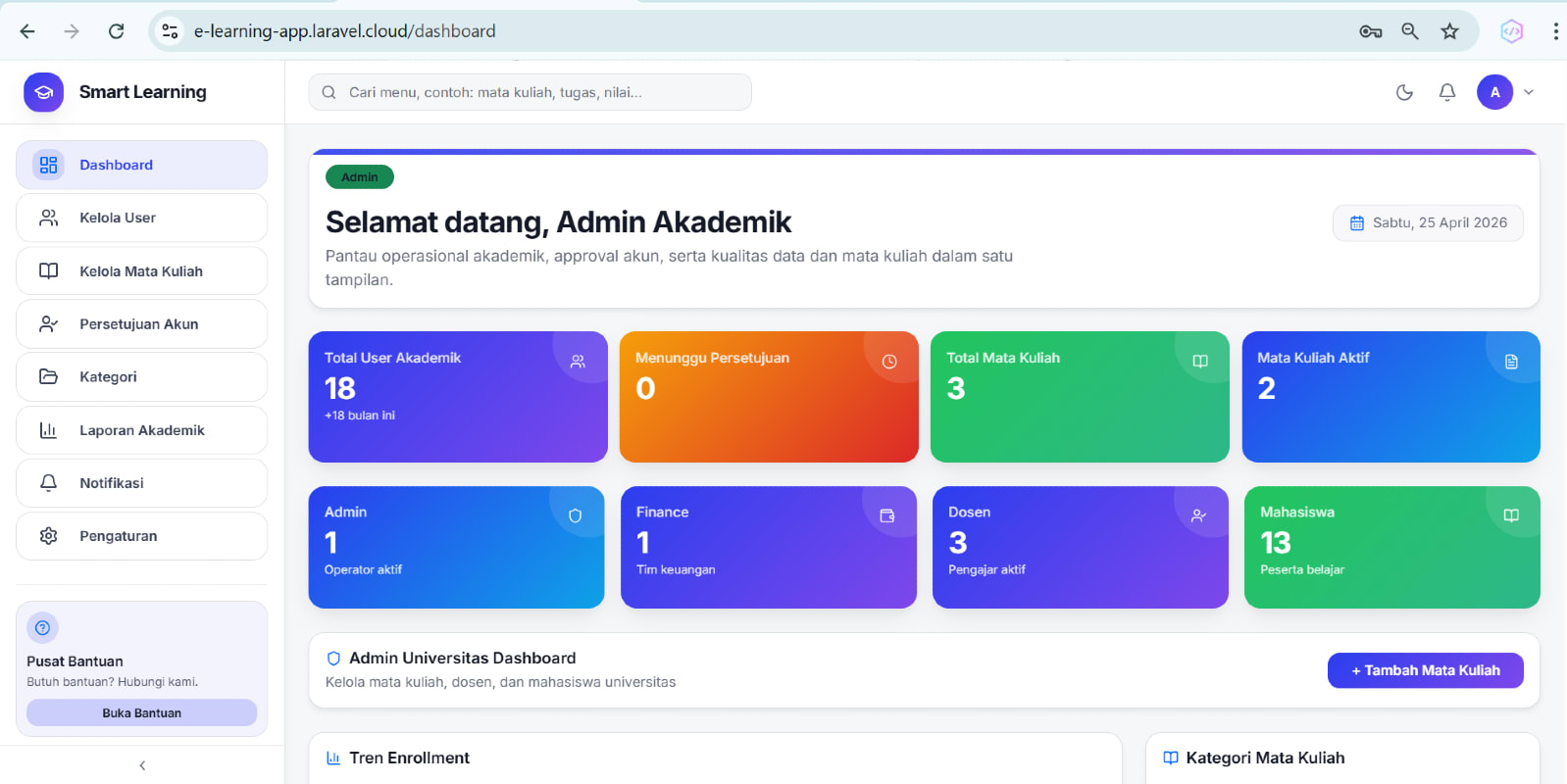Click the Mahasiswa count 13
1567x784 pixels.
[1276, 542]
